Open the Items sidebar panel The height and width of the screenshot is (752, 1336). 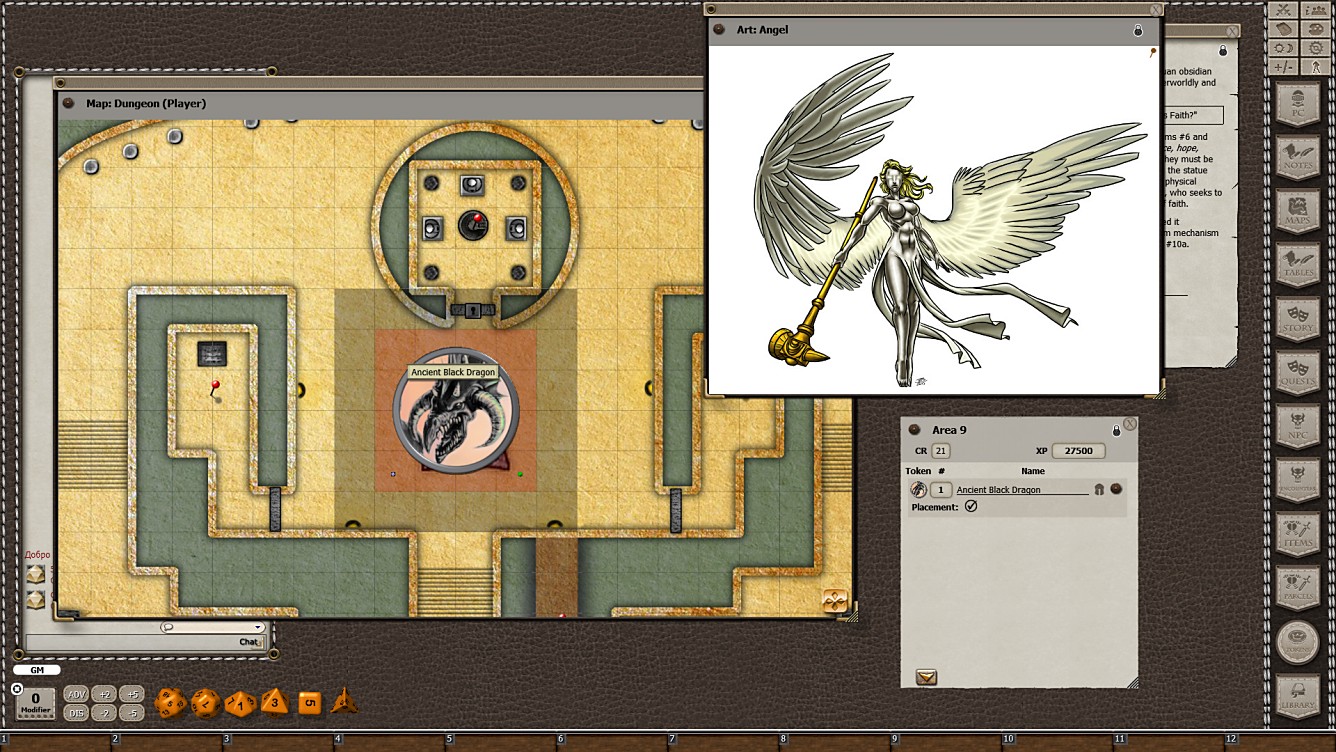click(x=1298, y=534)
